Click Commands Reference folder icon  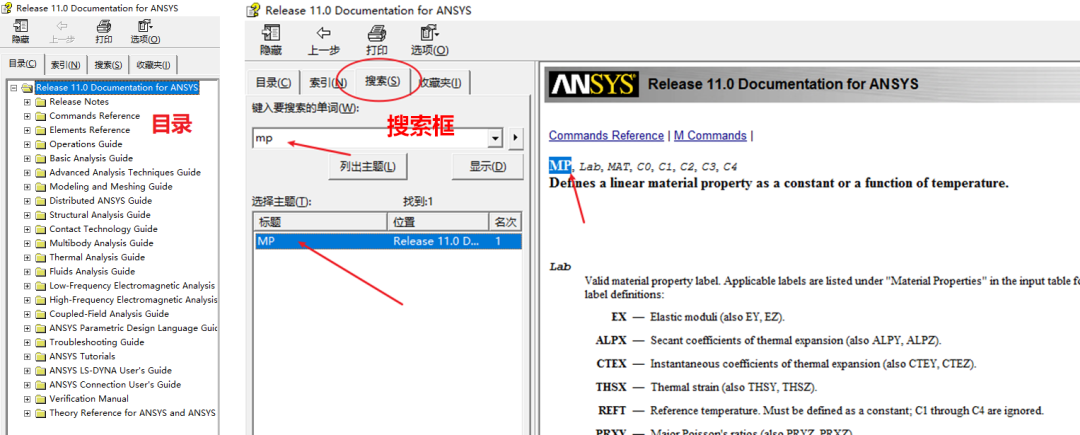click(x=41, y=116)
